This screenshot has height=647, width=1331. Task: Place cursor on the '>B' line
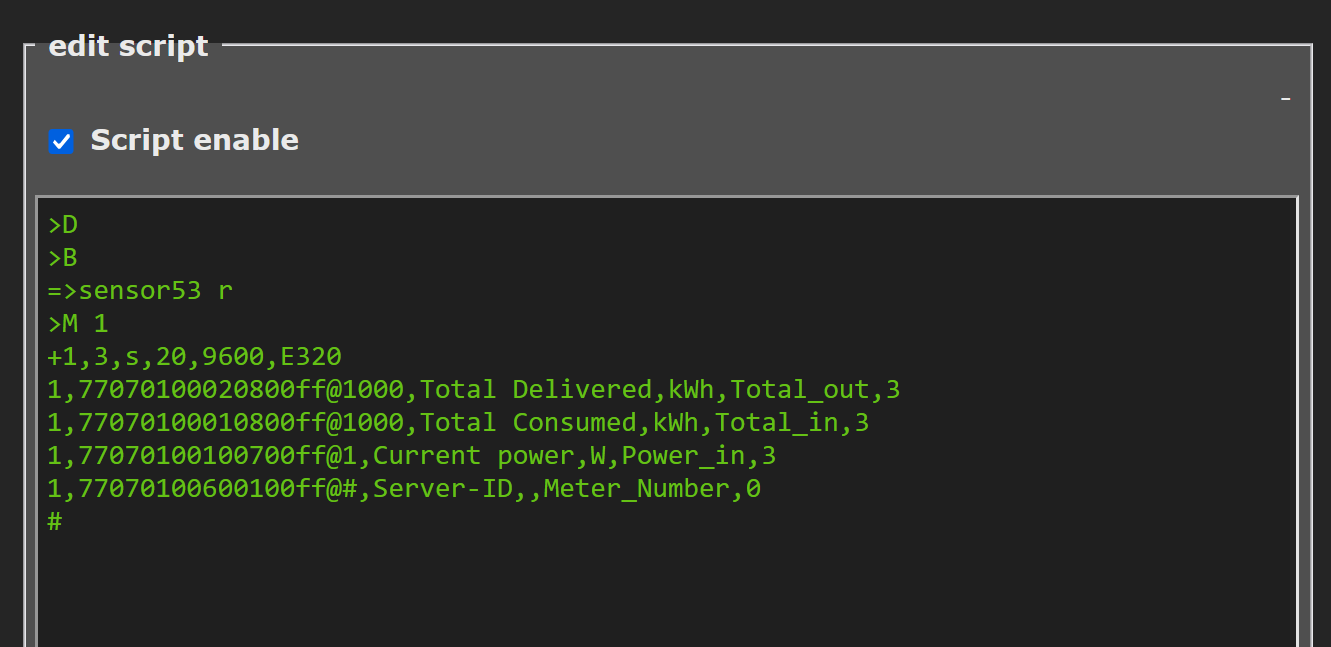[62, 259]
